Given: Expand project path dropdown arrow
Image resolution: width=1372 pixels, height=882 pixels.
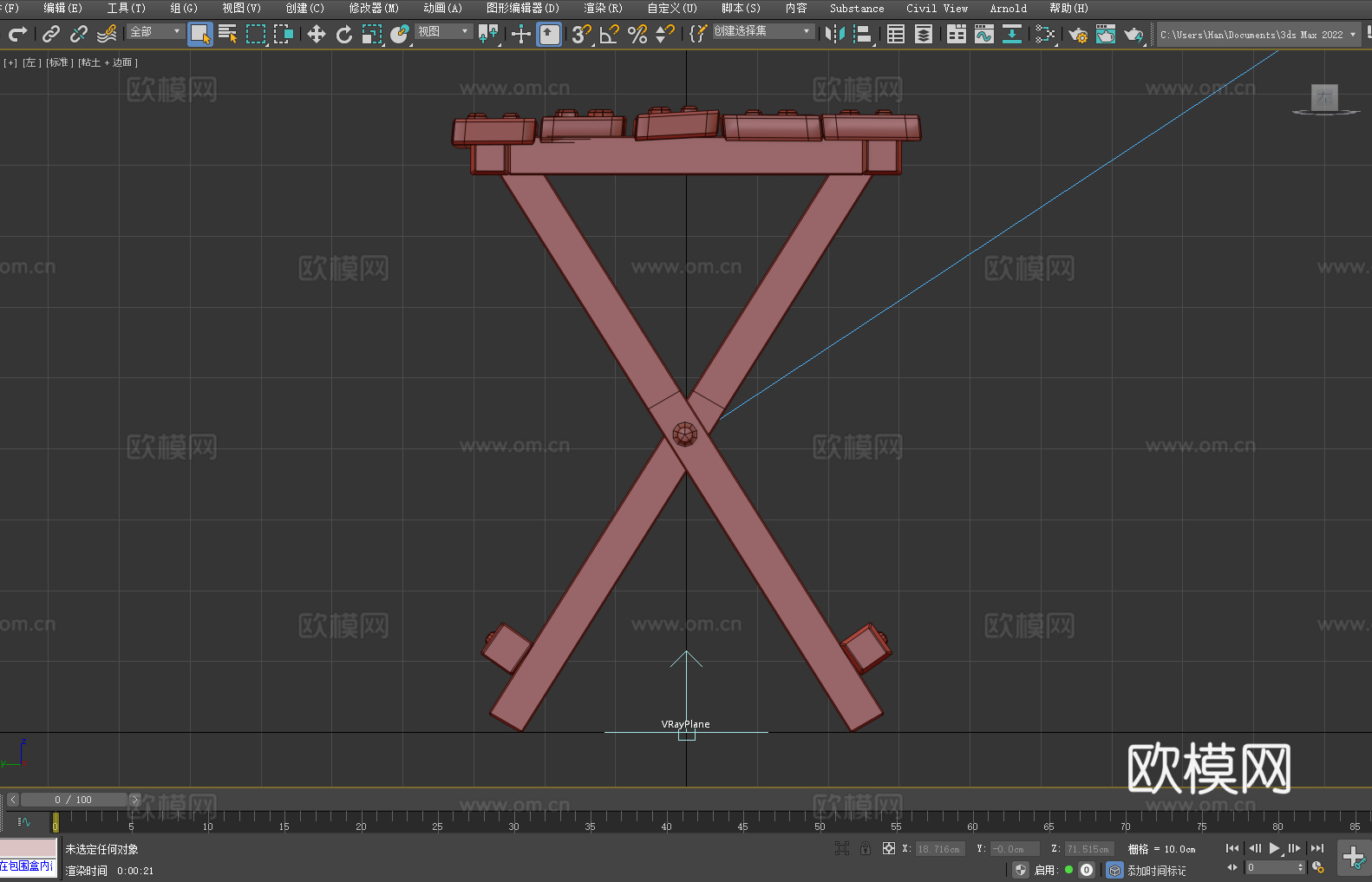Looking at the screenshot, I should click(1353, 35).
